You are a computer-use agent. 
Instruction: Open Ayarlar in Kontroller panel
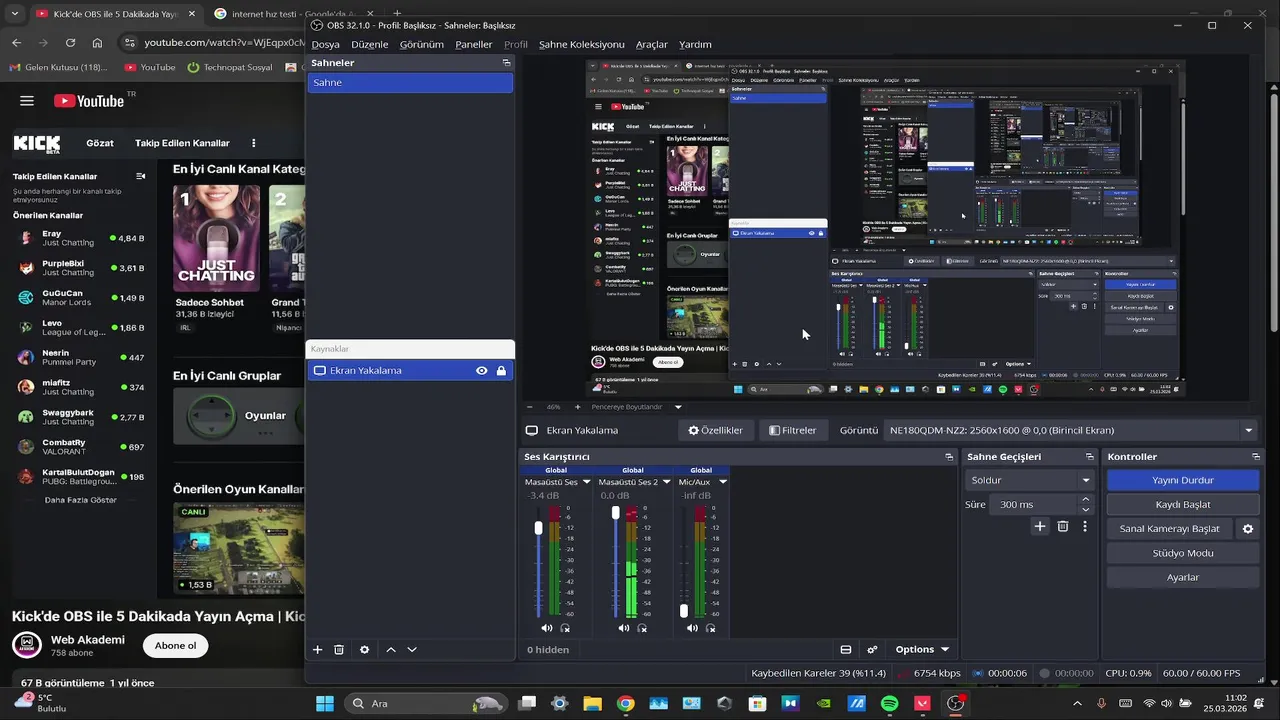point(1183,577)
